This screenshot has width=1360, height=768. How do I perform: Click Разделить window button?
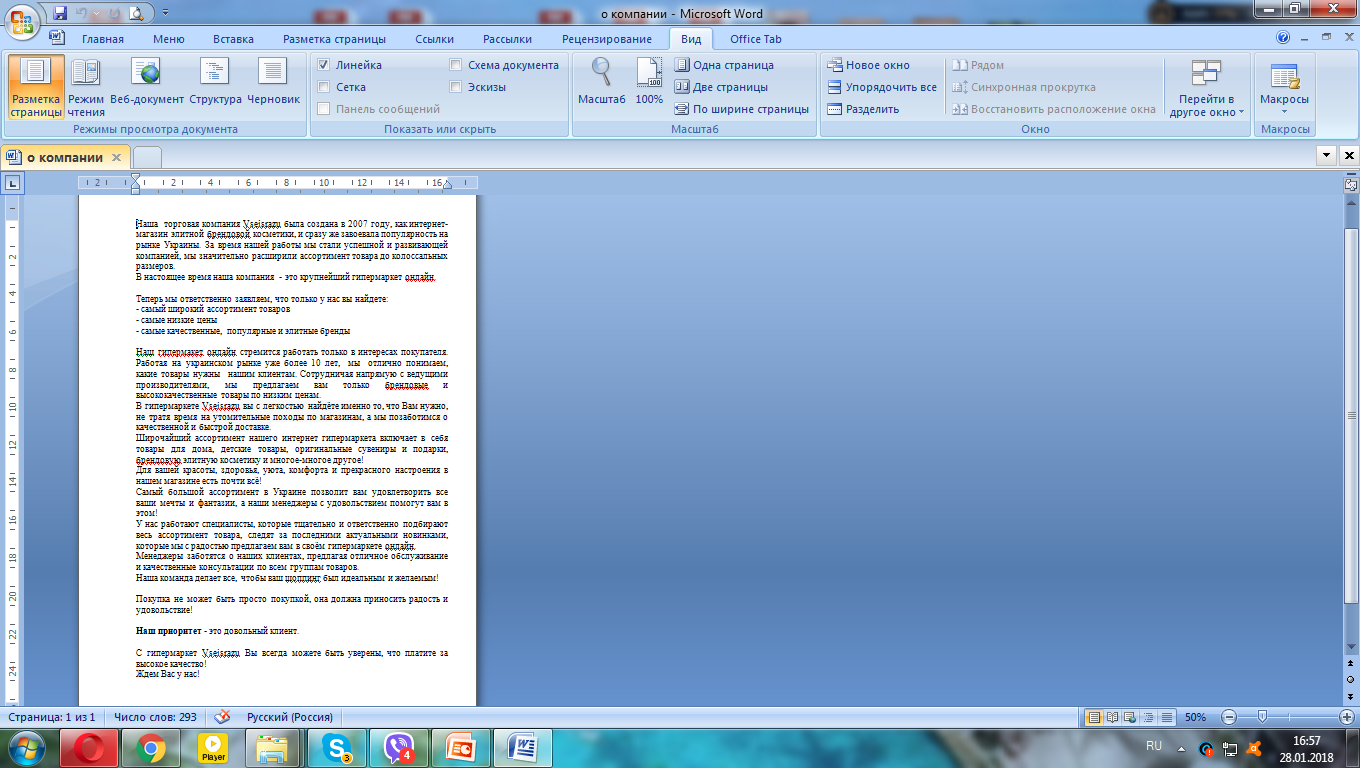863,109
